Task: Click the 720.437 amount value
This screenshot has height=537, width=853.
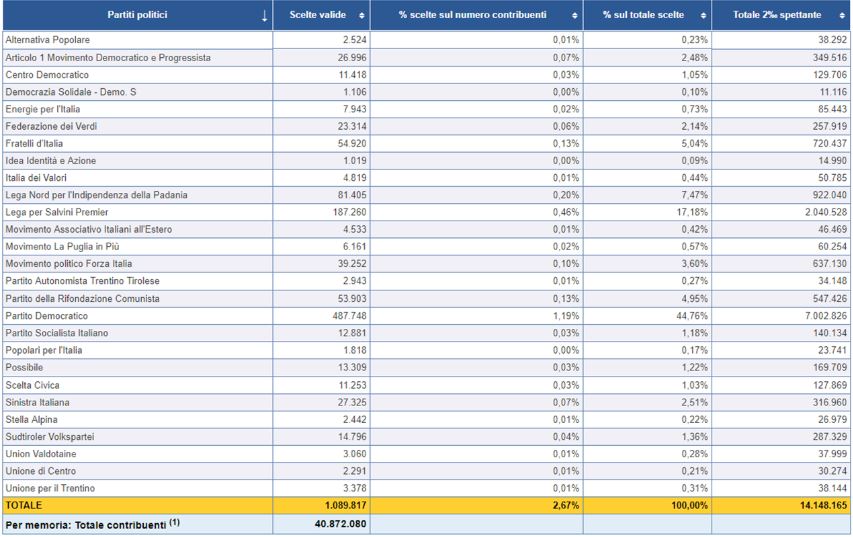Action: [830, 144]
